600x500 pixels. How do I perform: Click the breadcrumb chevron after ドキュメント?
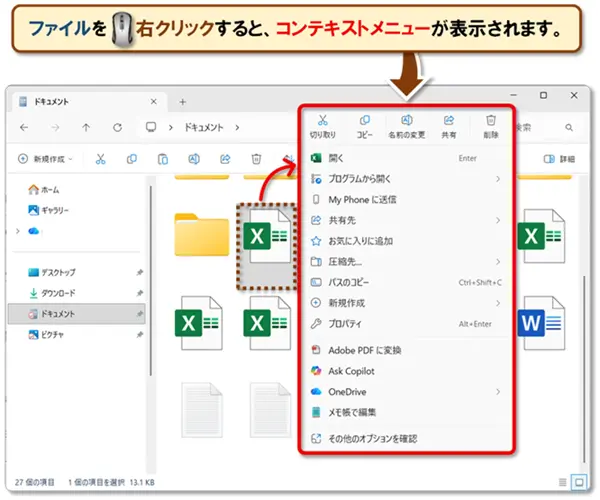pyautogui.click(x=237, y=127)
